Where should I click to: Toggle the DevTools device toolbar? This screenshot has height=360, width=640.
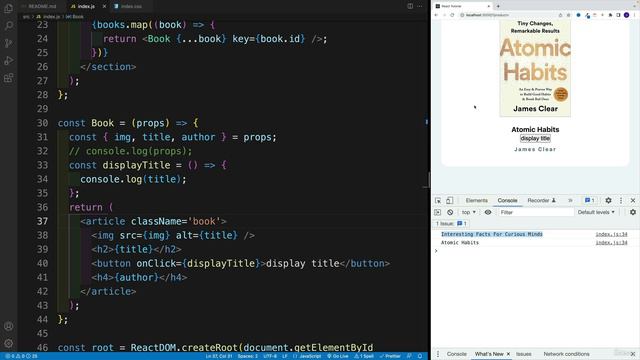(449, 200)
